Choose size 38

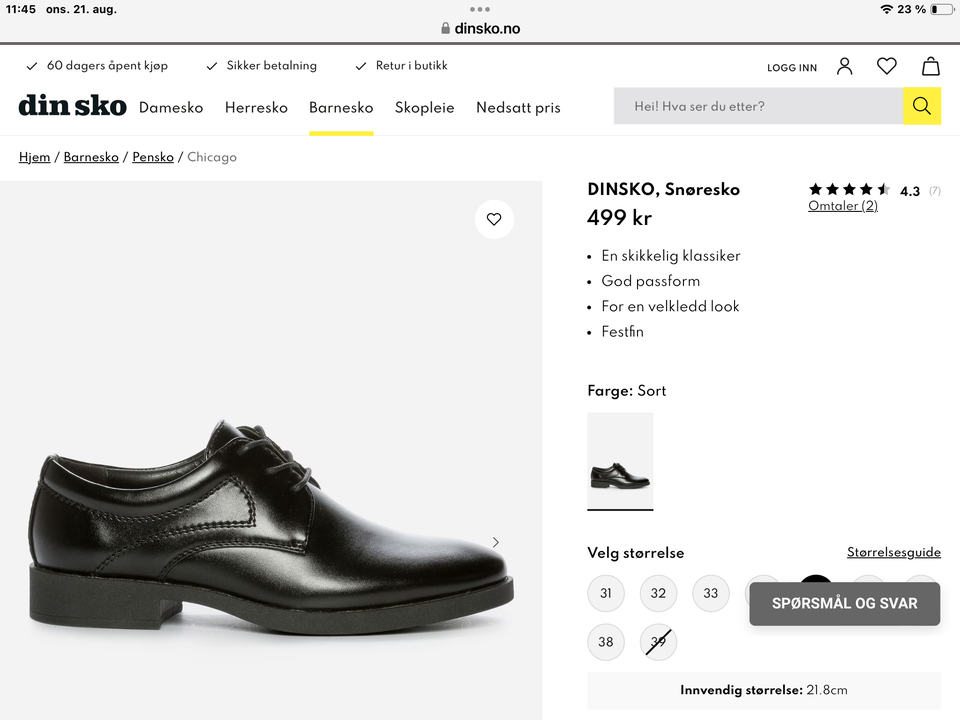606,642
